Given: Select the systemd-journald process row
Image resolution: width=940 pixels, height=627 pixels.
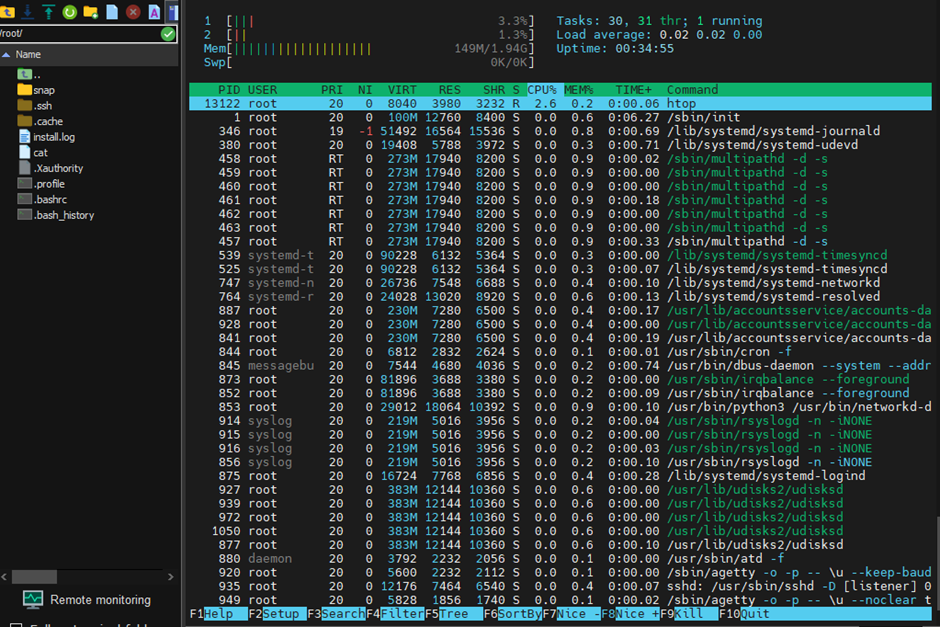Looking at the screenshot, I should click(560, 131).
